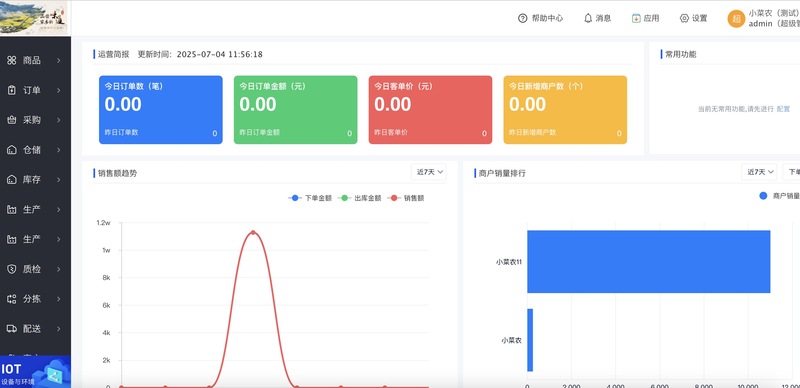Screen dimensions: 800x388
Task: Click the 仓储 warehouse icon
Action: click(x=12, y=150)
